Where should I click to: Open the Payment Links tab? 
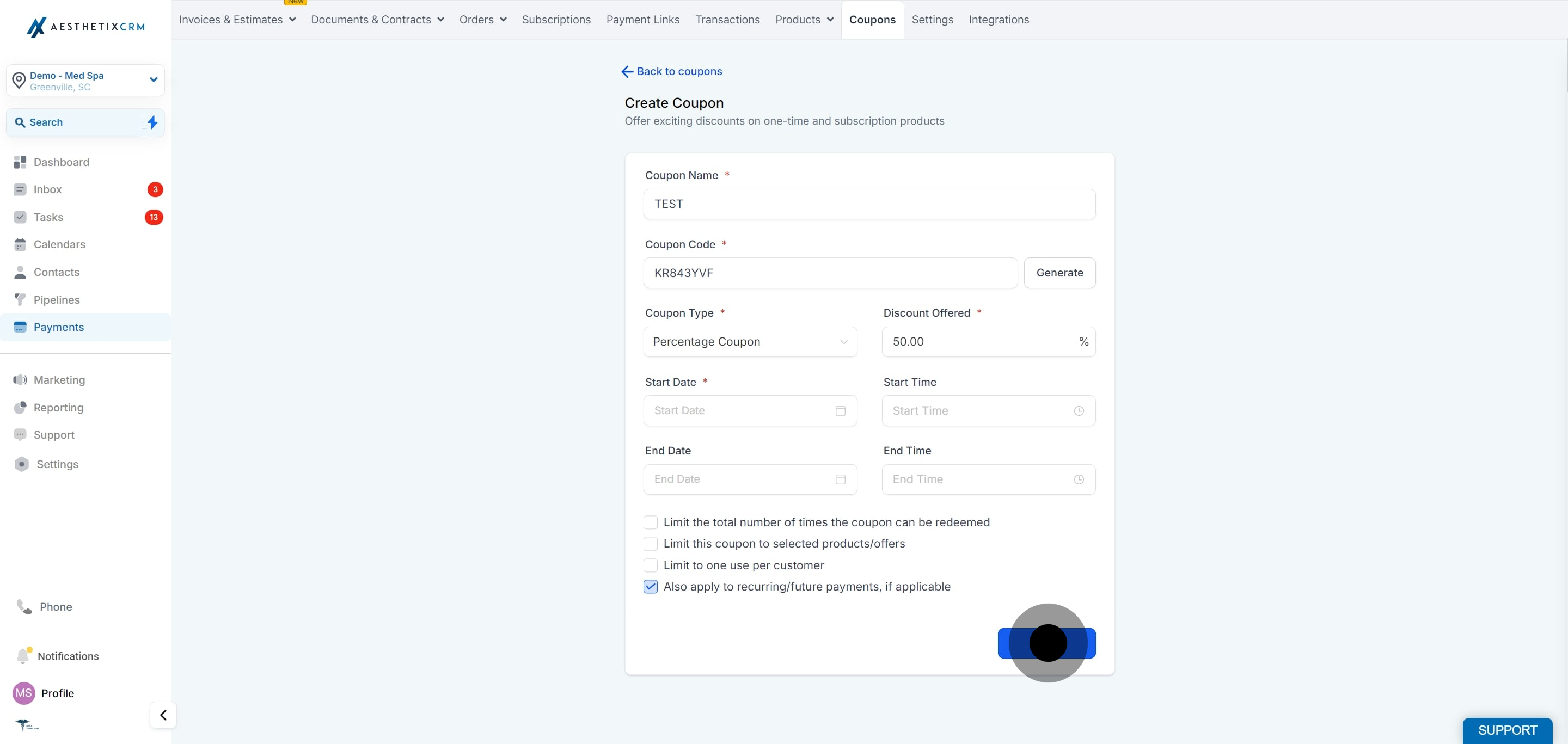click(x=643, y=20)
